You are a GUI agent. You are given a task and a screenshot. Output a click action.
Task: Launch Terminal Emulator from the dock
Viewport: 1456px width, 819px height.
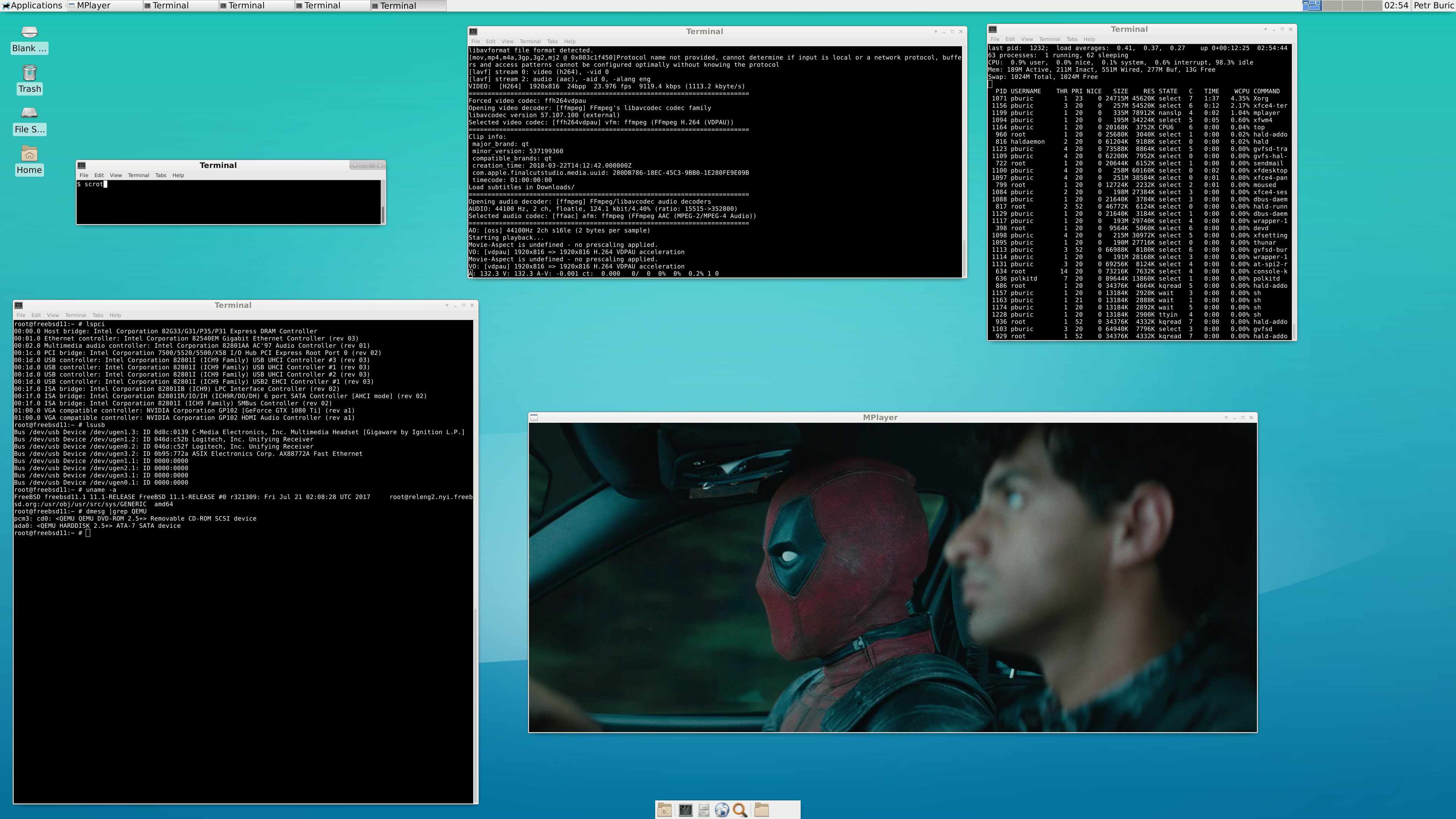685,810
